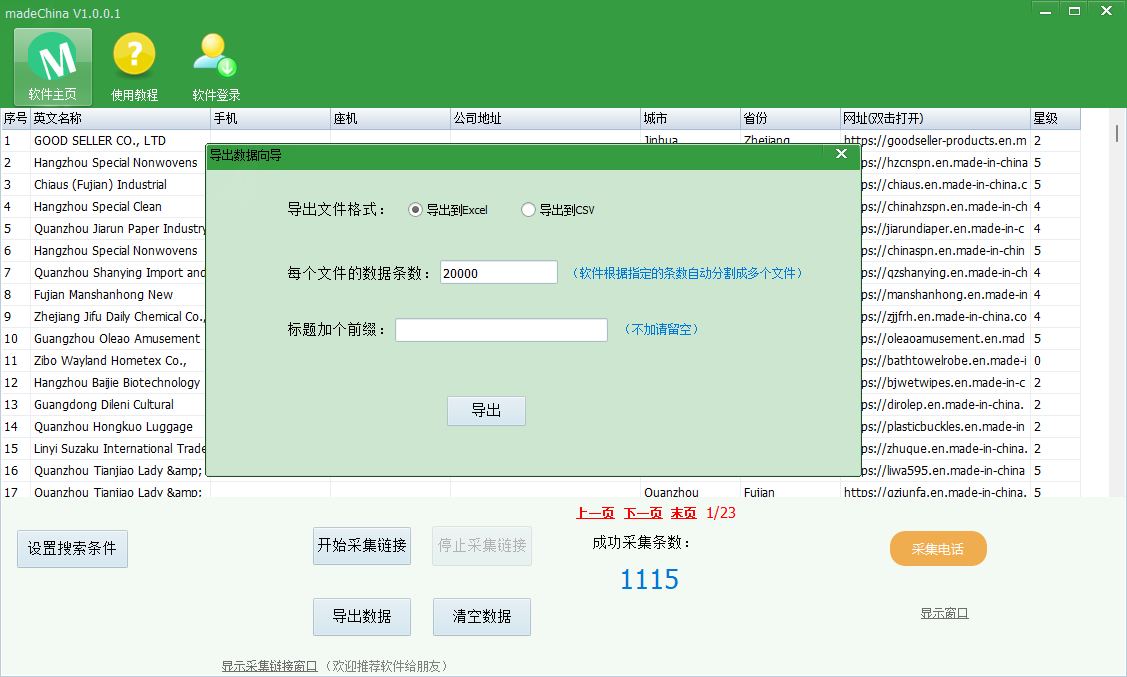
Task: Open the 软件主页 home icon
Action: tap(52, 67)
